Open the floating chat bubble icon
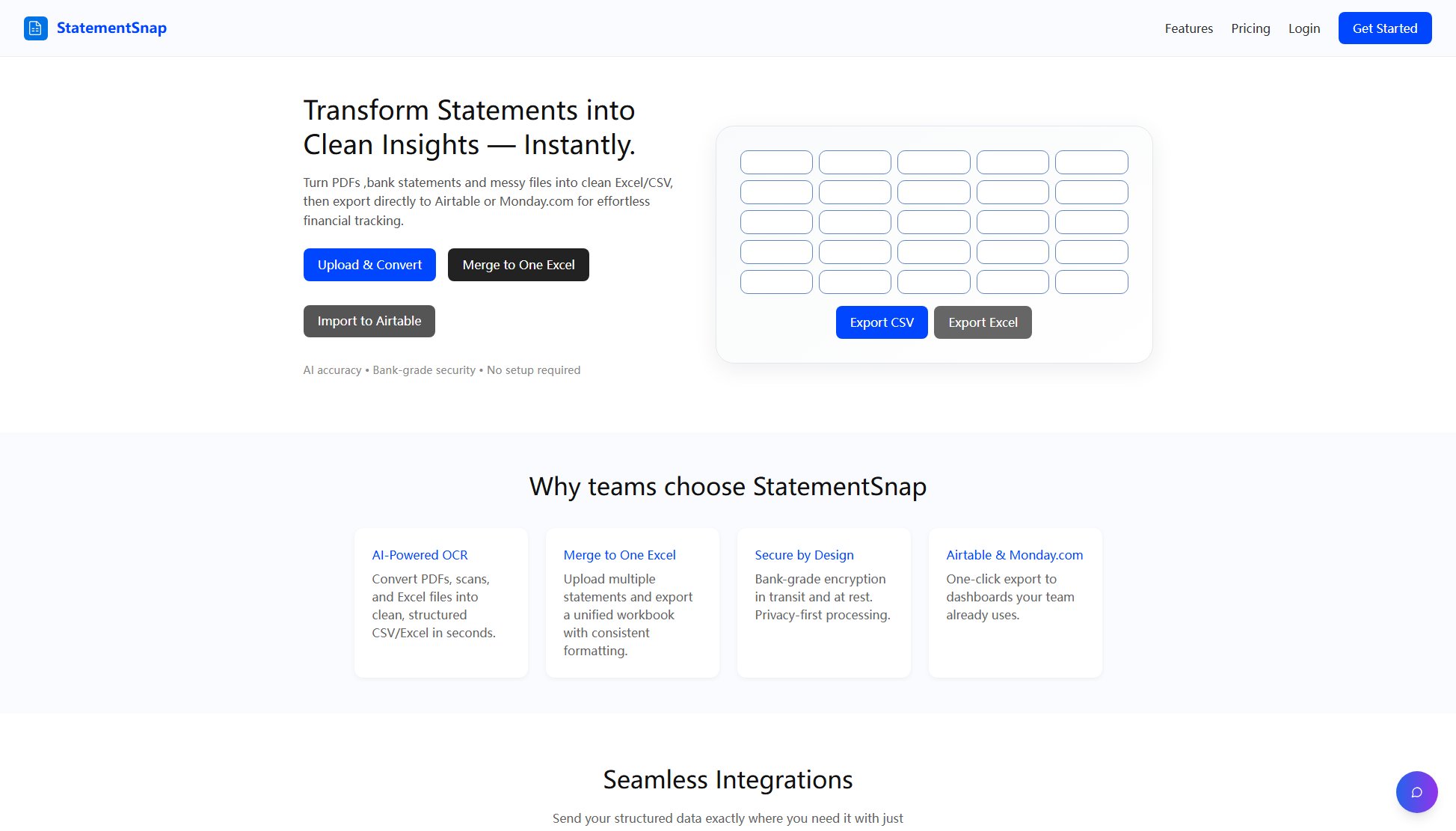 1416,792
